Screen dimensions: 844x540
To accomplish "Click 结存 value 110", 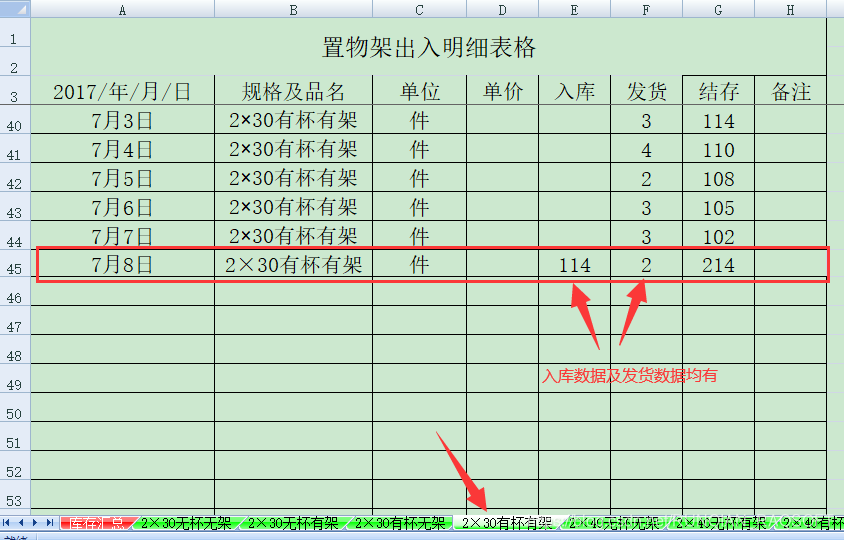I will click(719, 149).
